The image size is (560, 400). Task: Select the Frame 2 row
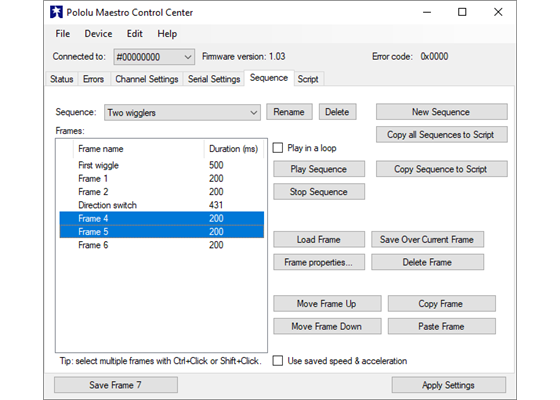pos(161,192)
